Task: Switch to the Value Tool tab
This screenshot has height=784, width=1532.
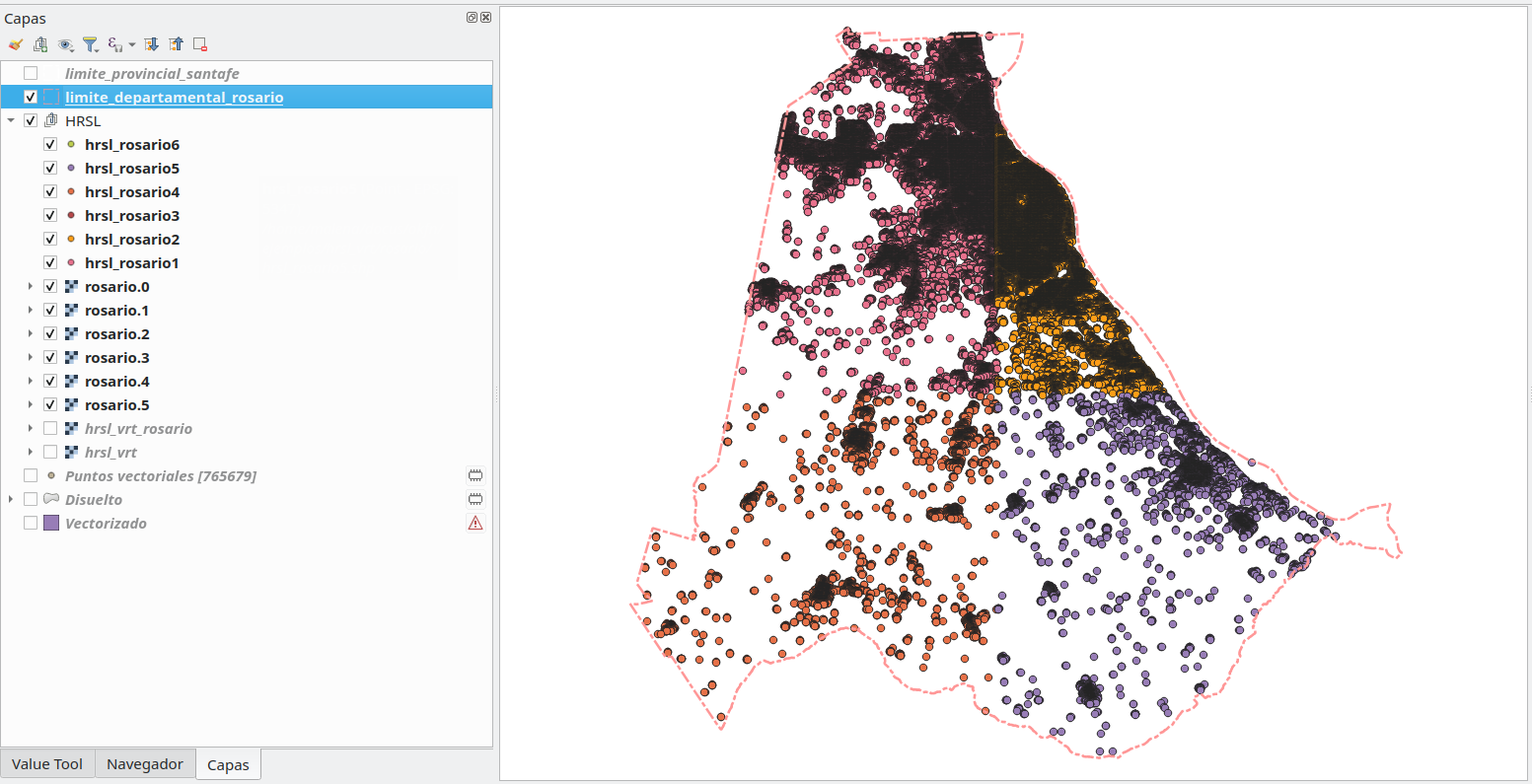Action: (x=47, y=764)
